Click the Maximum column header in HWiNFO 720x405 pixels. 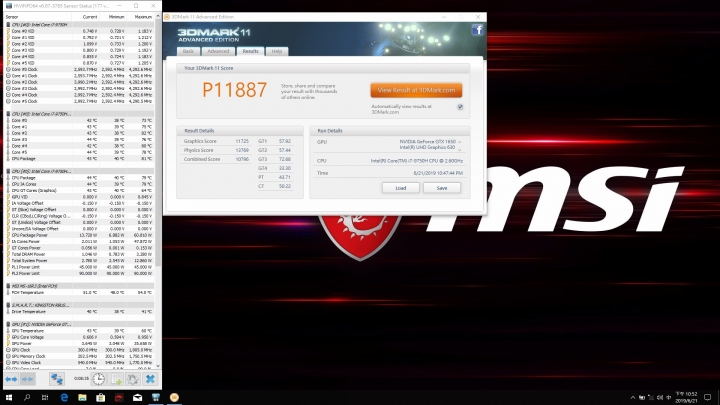[141, 17]
